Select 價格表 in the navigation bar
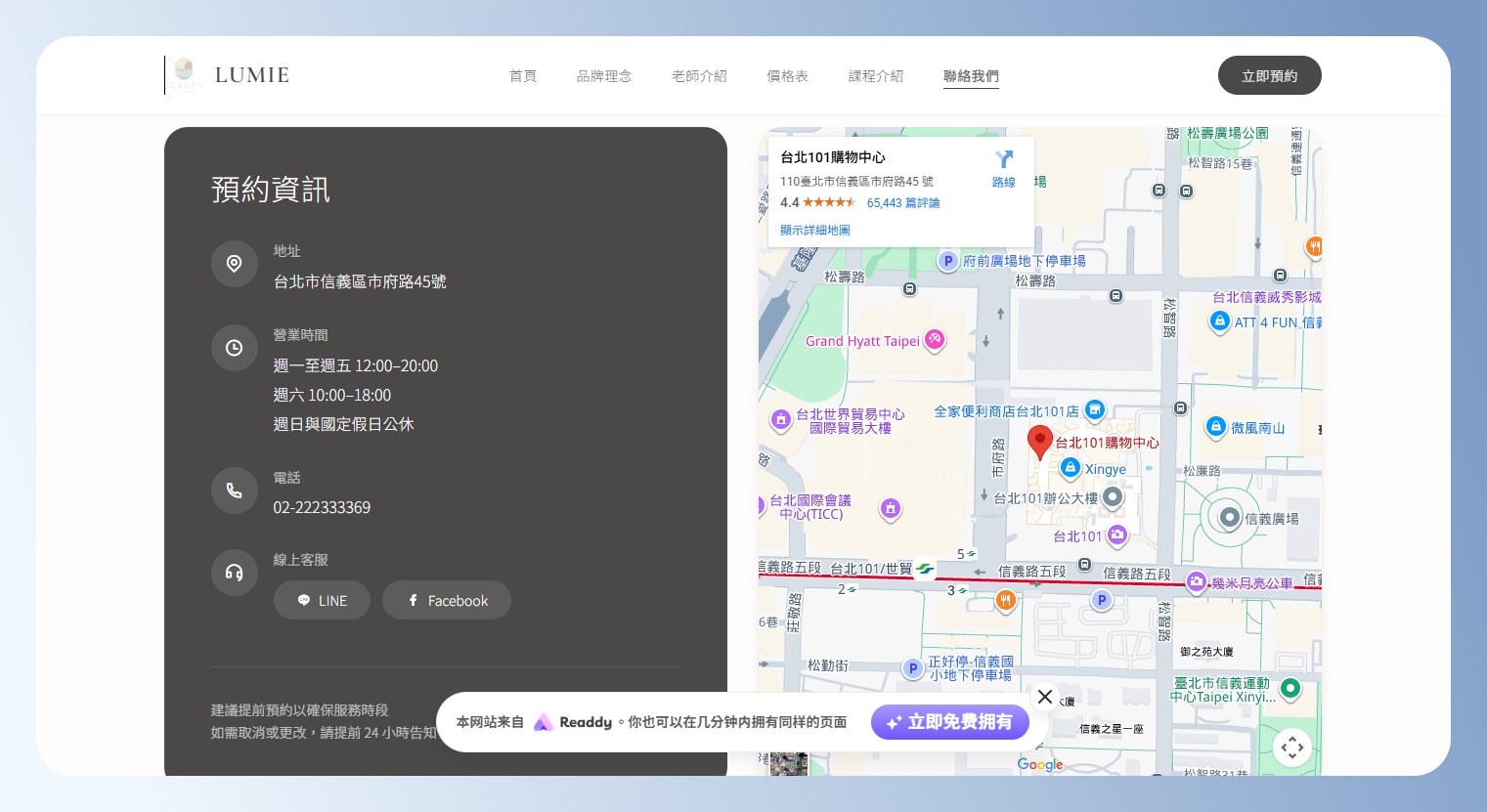Screen dimensions: 1487x812 click(x=787, y=76)
